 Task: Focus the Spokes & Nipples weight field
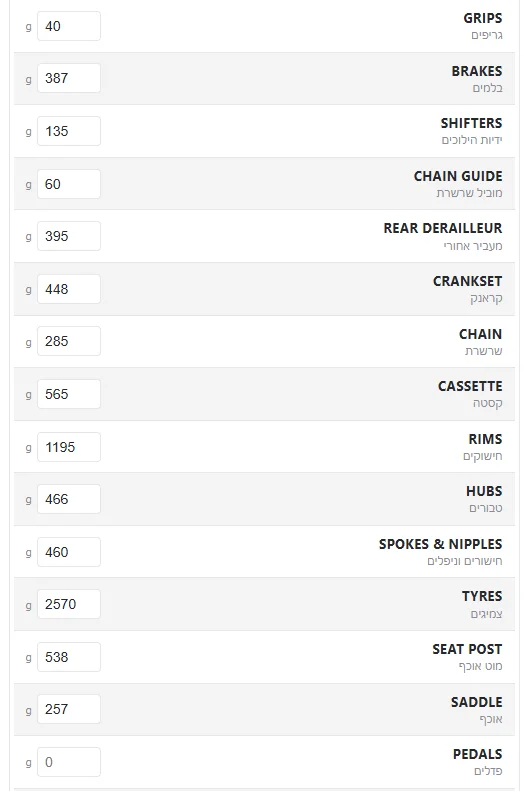tap(69, 552)
